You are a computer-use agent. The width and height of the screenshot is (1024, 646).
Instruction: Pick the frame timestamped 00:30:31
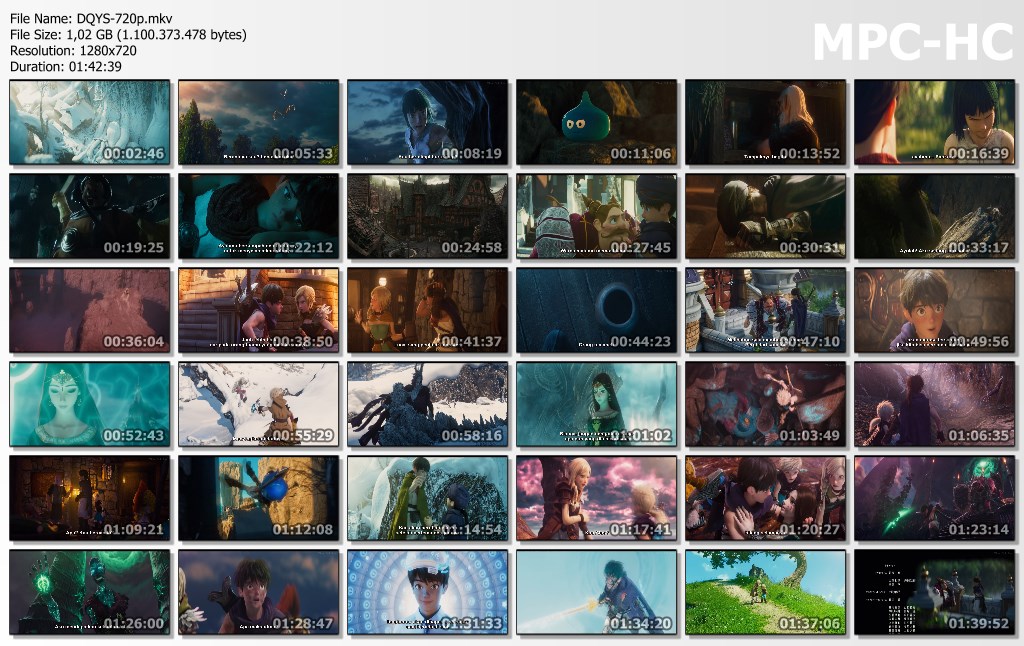click(765, 216)
